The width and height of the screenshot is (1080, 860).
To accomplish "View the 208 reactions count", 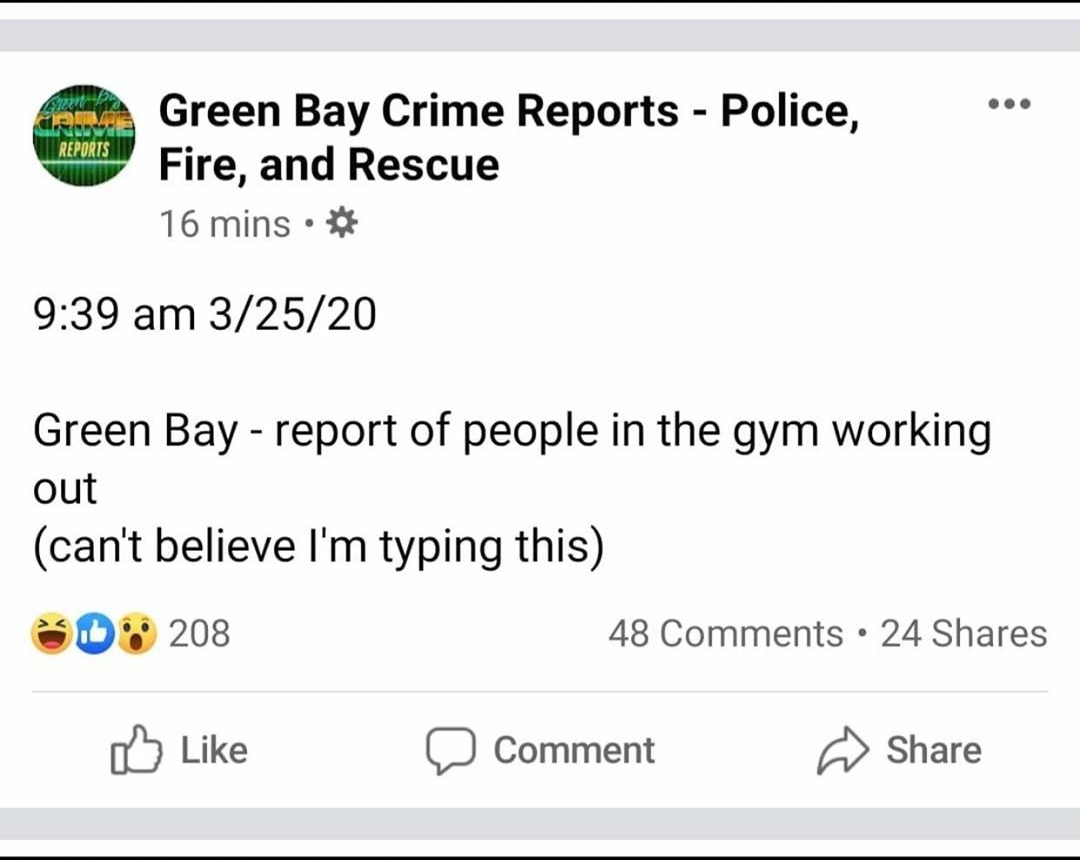I will (x=199, y=634).
